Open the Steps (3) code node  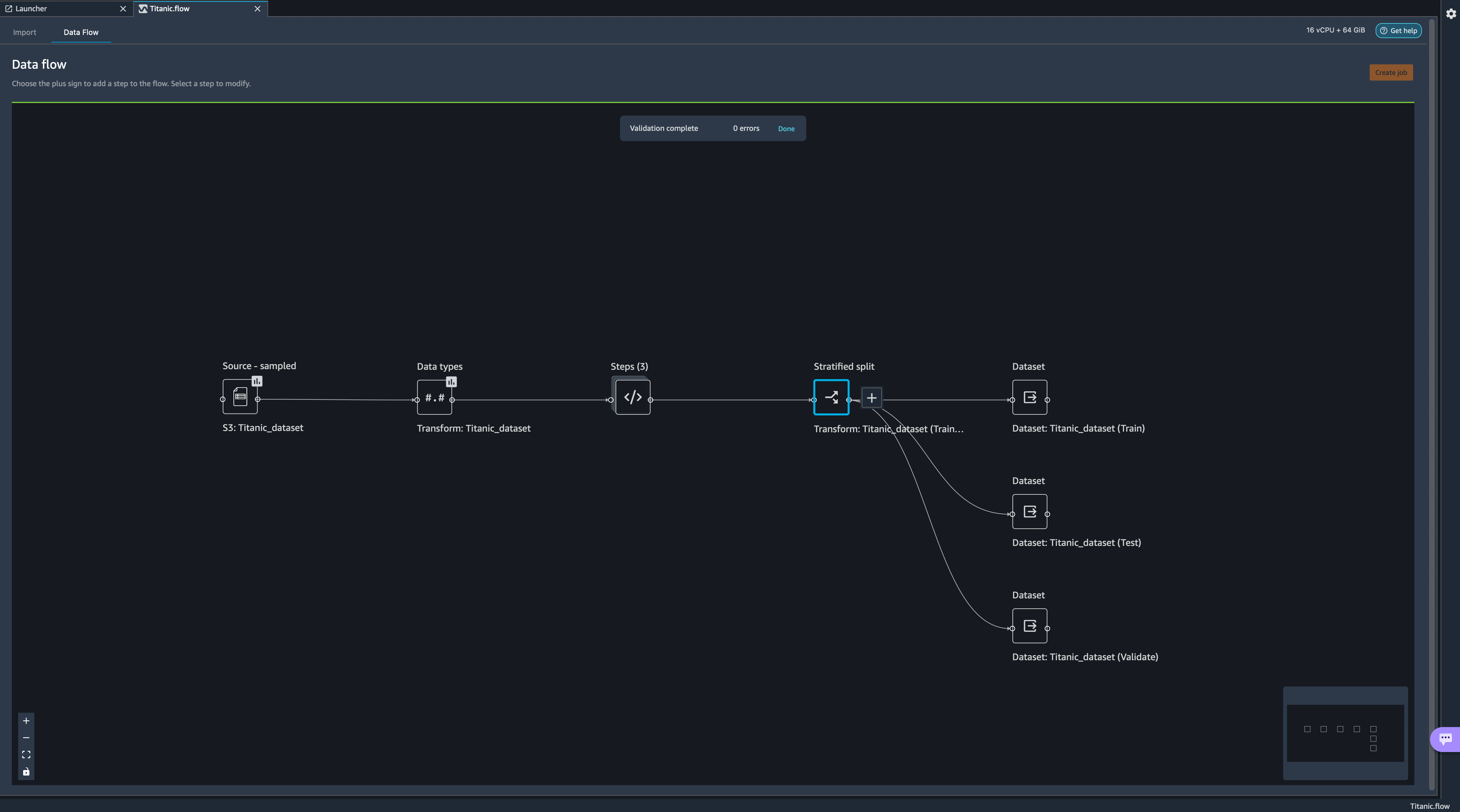[632, 398]
